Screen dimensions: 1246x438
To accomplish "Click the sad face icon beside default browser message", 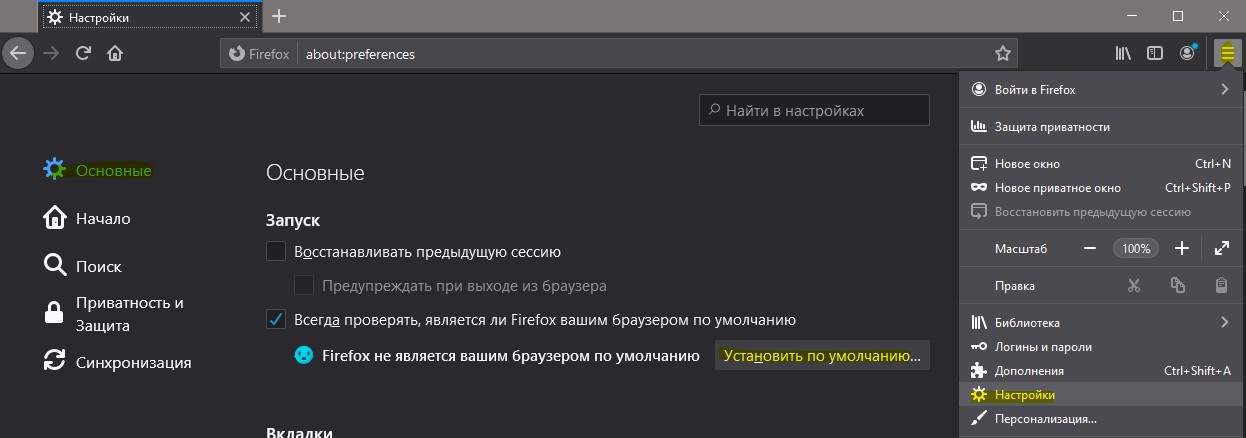I will click(x=304, y=355).
